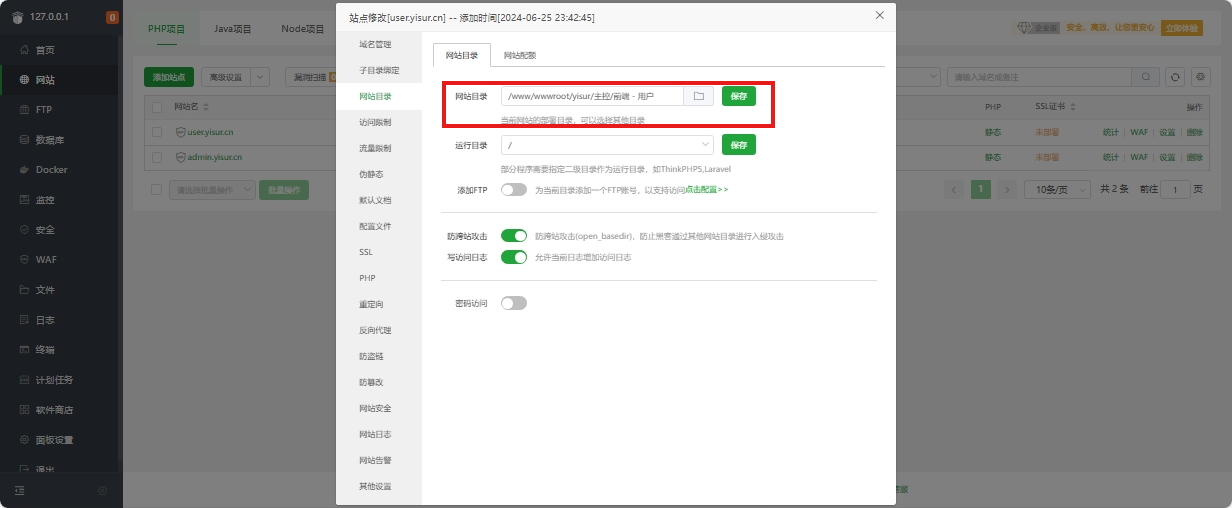
Task: Disable the 防跨站攻击 toggle
Action: (513, 236)
